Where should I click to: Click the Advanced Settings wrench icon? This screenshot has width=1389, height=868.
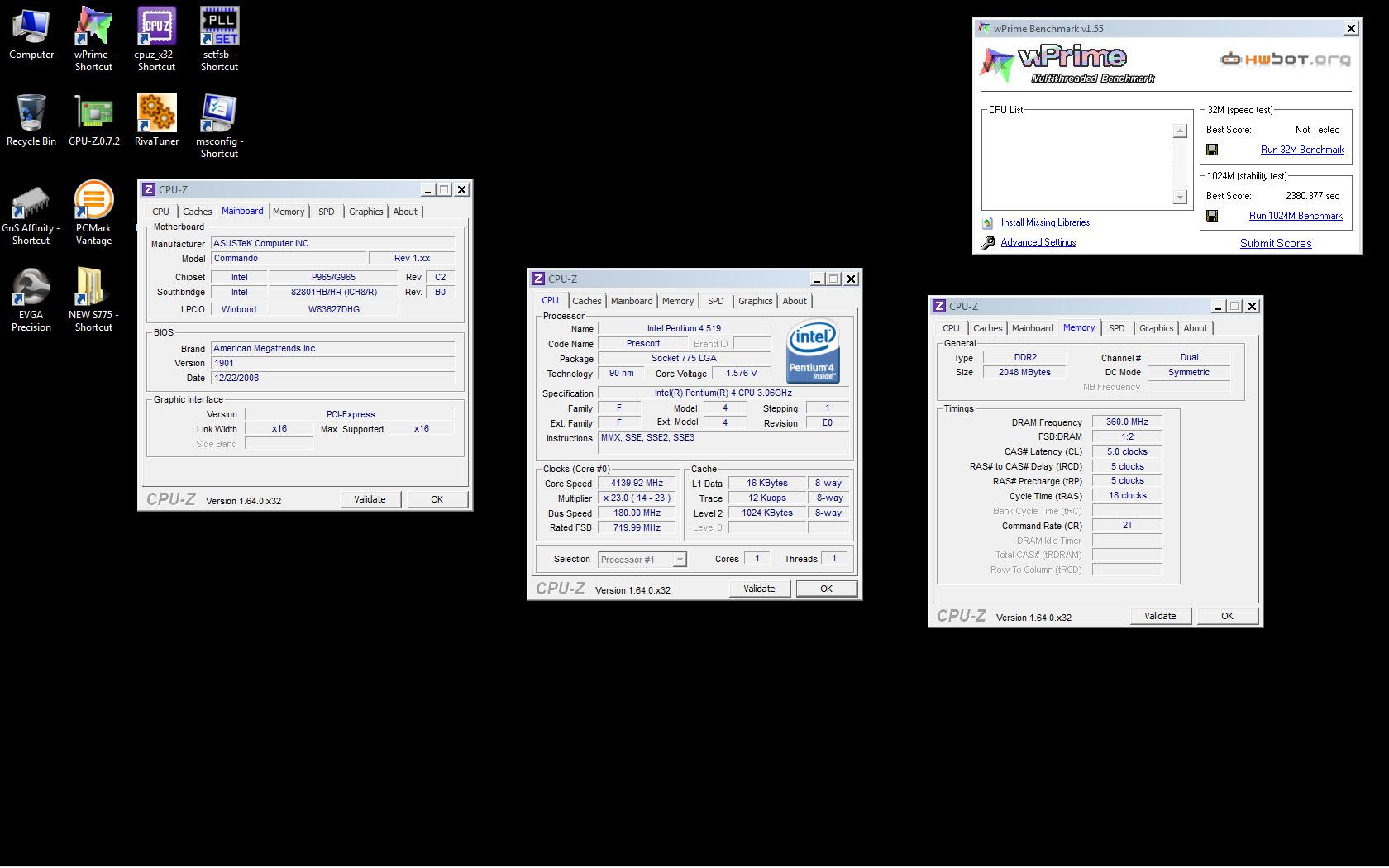(987, 242)
